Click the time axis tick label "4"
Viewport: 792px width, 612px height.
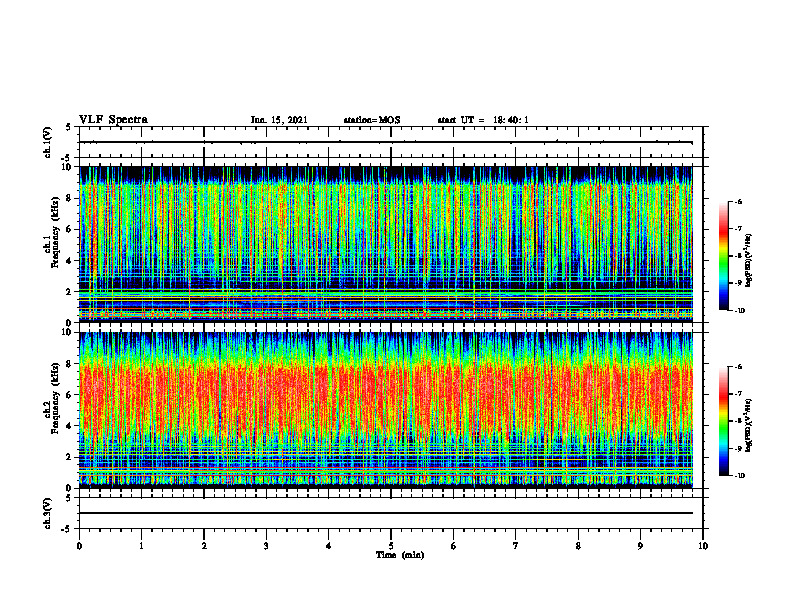328,546
